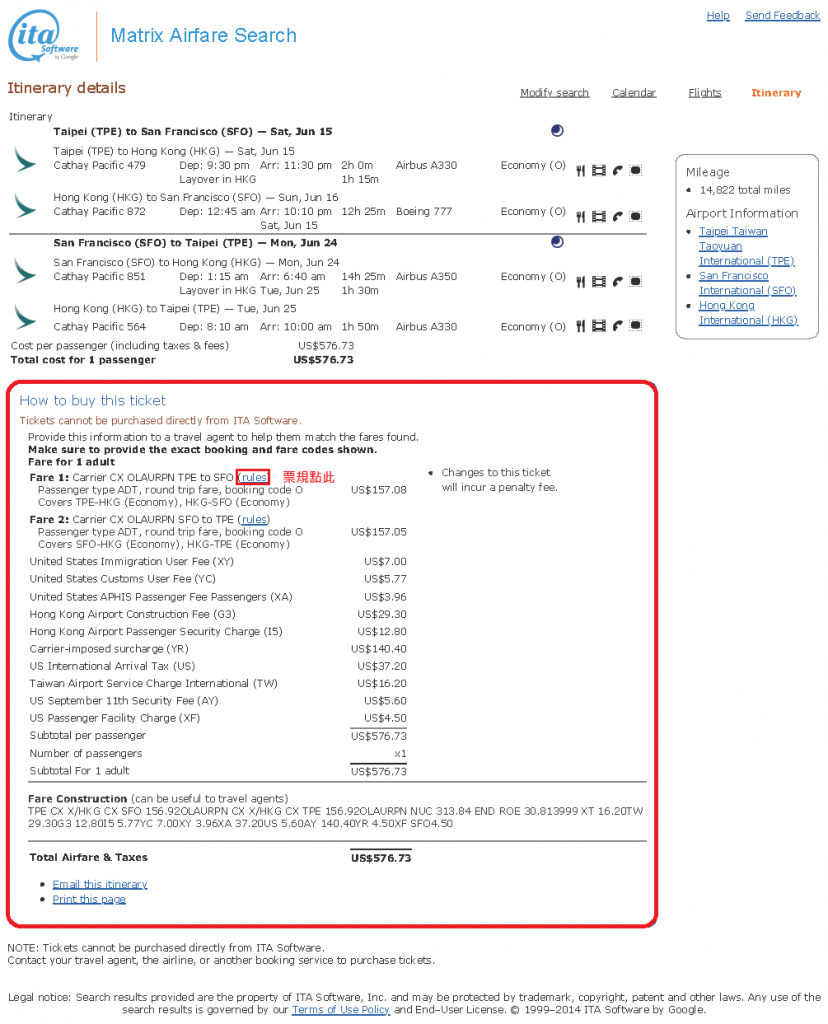Viewport: 828px width, 1024px height.
Task: Click the Hong Kong Airport Construction Fee (G3) label
Action: click(x=133, y=614)
